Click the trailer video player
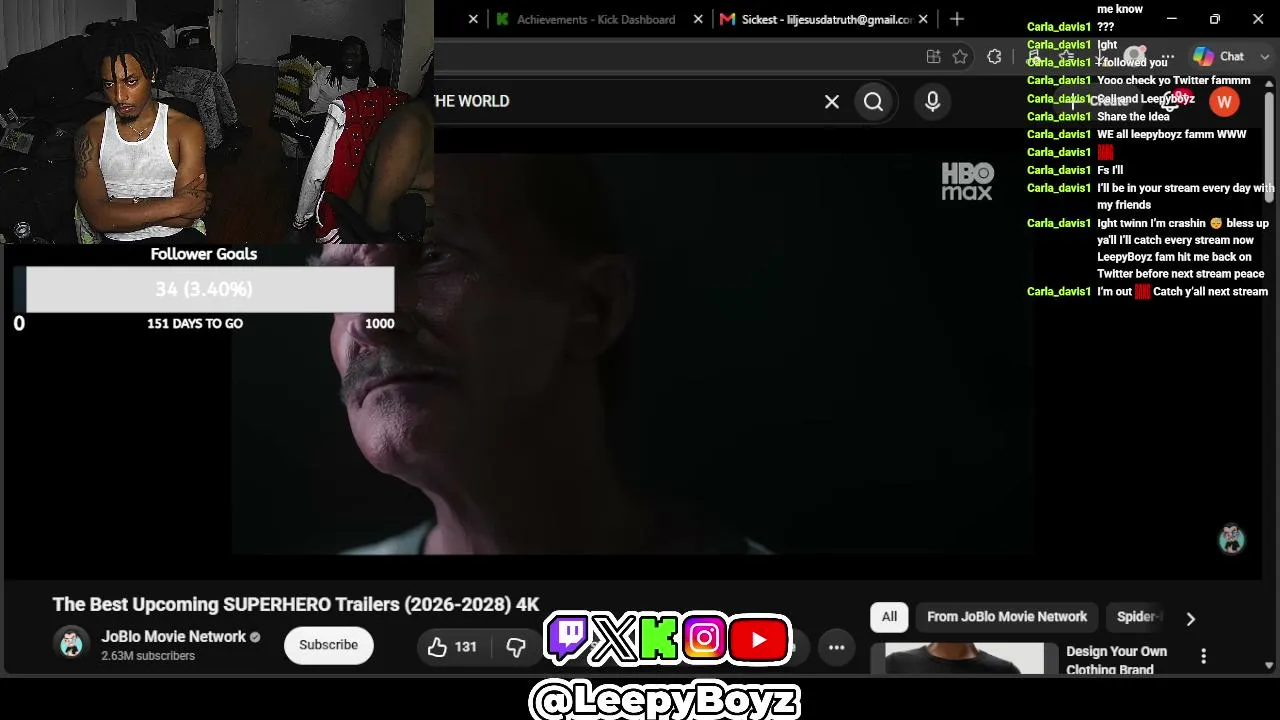Viewport: 1280px width, 720px height. [x=633, y=353]
